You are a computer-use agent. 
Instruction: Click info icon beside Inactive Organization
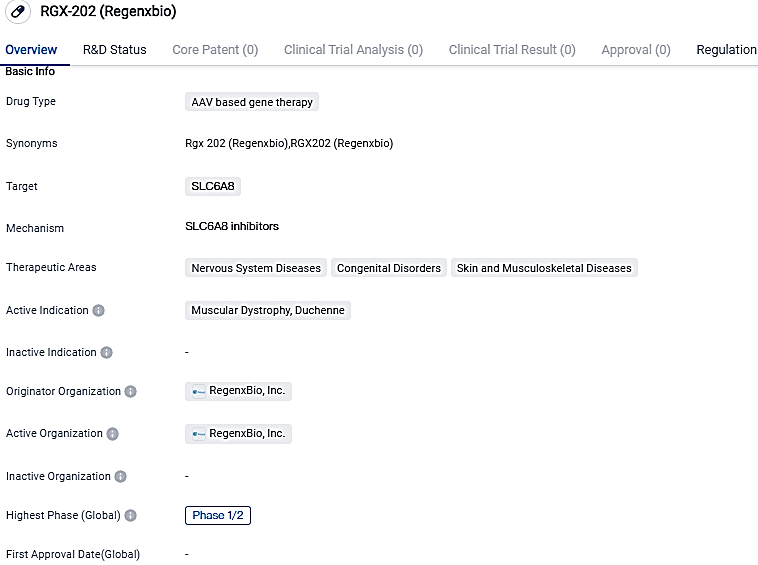tap(120, 477)
